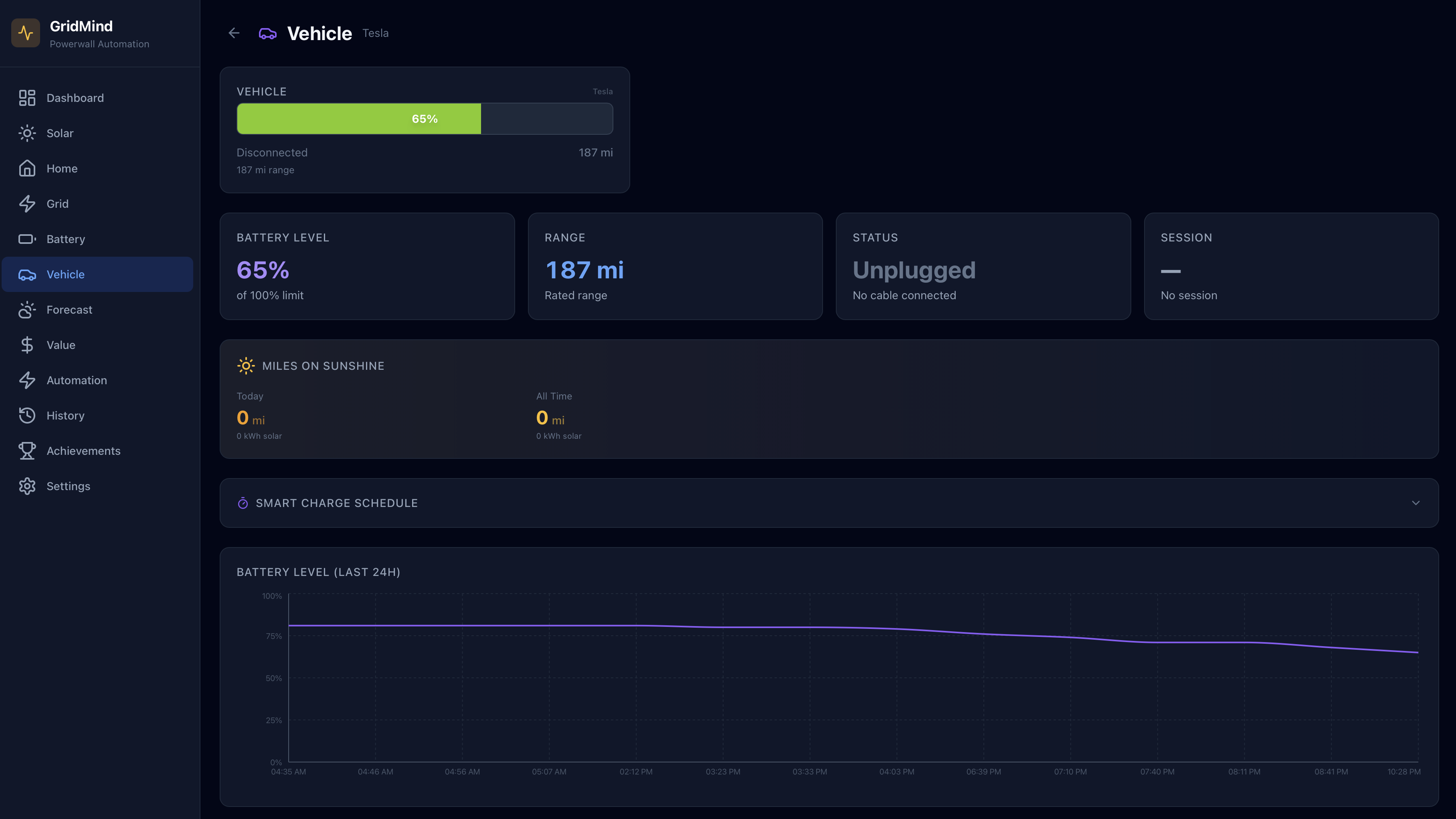The image size is (1456, 819).
Task: Click the Achievements trophy icon
Action: coord(26,451)
